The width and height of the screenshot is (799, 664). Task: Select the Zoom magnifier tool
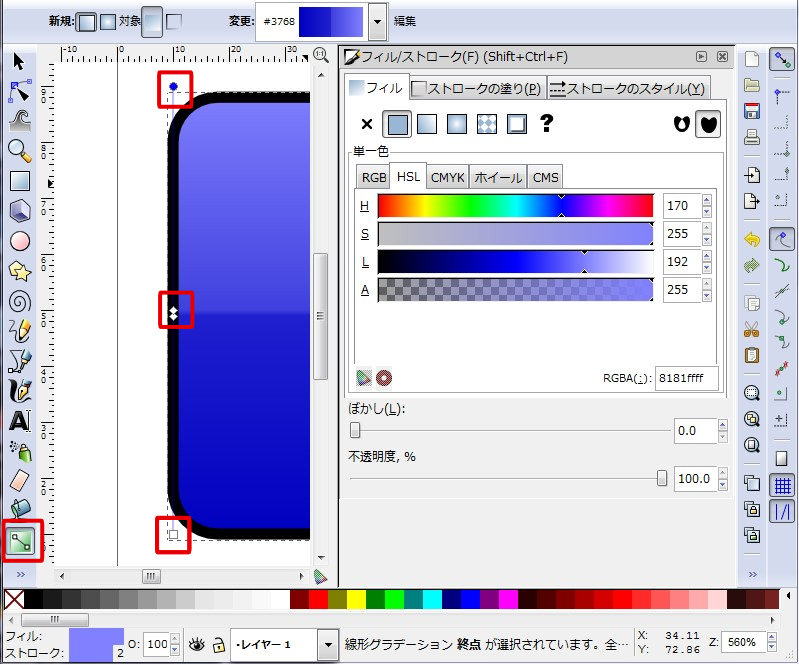coord(20,151)
